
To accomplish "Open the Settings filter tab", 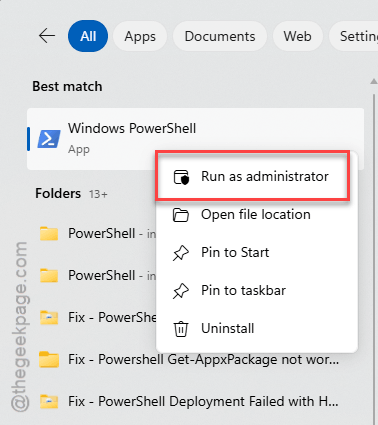I will pyautogui.click(x=354, y=36).
